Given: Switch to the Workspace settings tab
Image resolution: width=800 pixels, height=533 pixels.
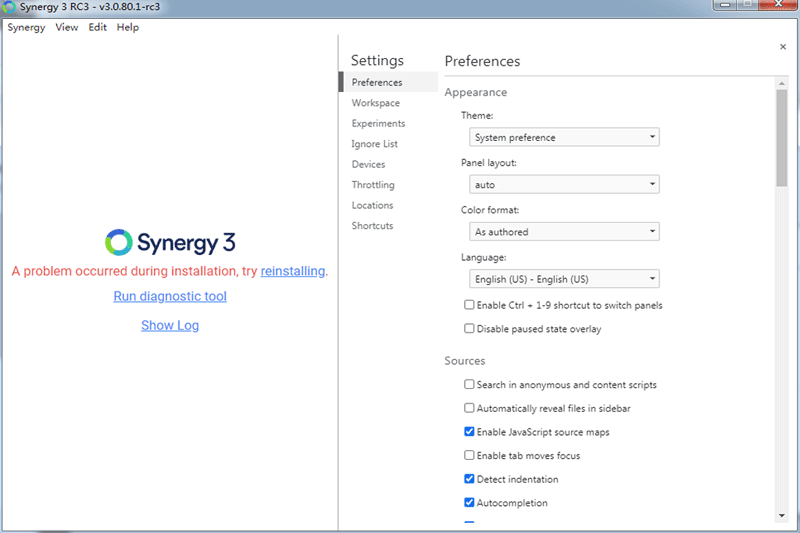Looking at the screenshot, I should 376,103.
